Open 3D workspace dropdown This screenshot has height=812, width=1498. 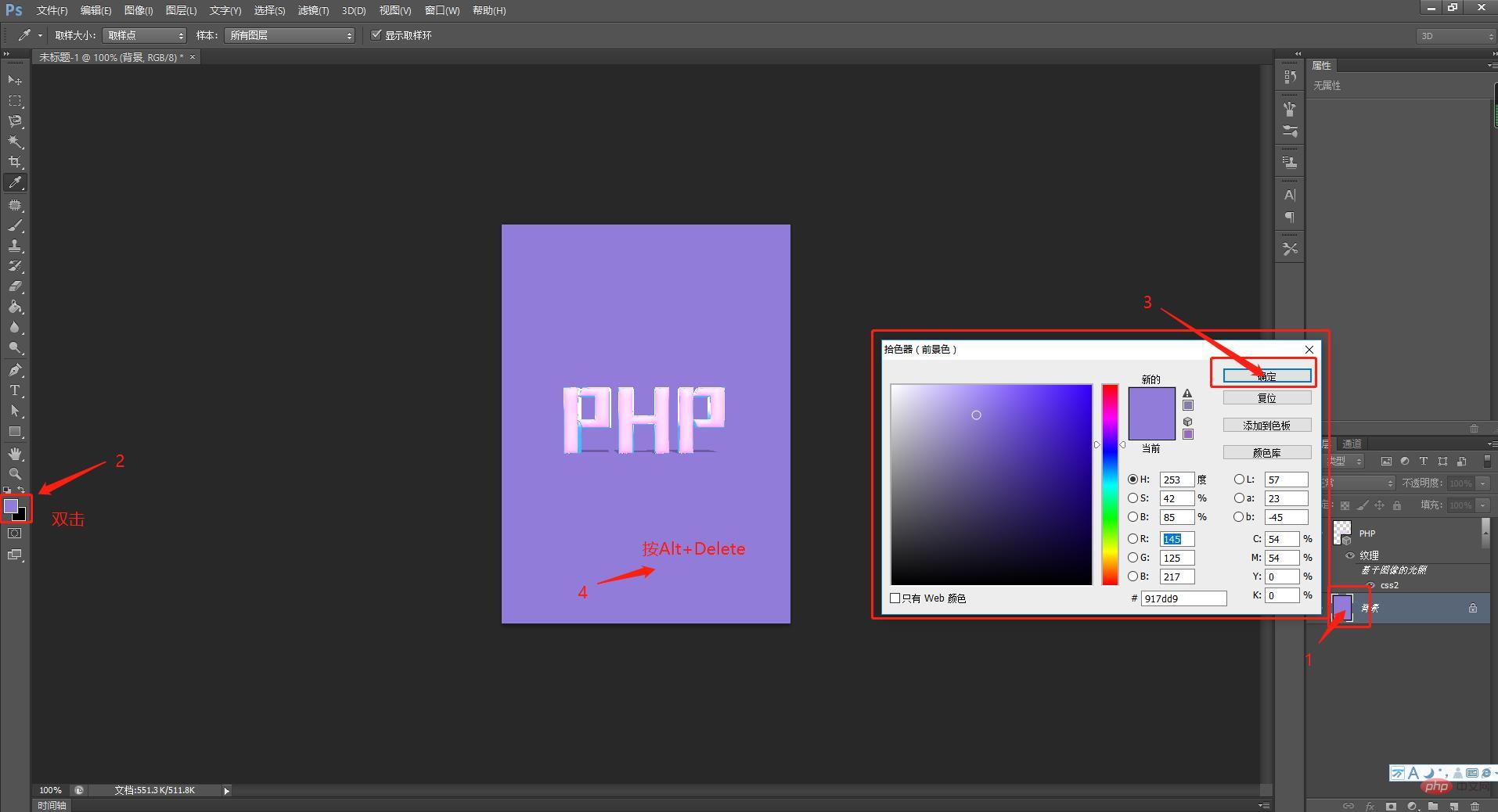click(1456, 36)
